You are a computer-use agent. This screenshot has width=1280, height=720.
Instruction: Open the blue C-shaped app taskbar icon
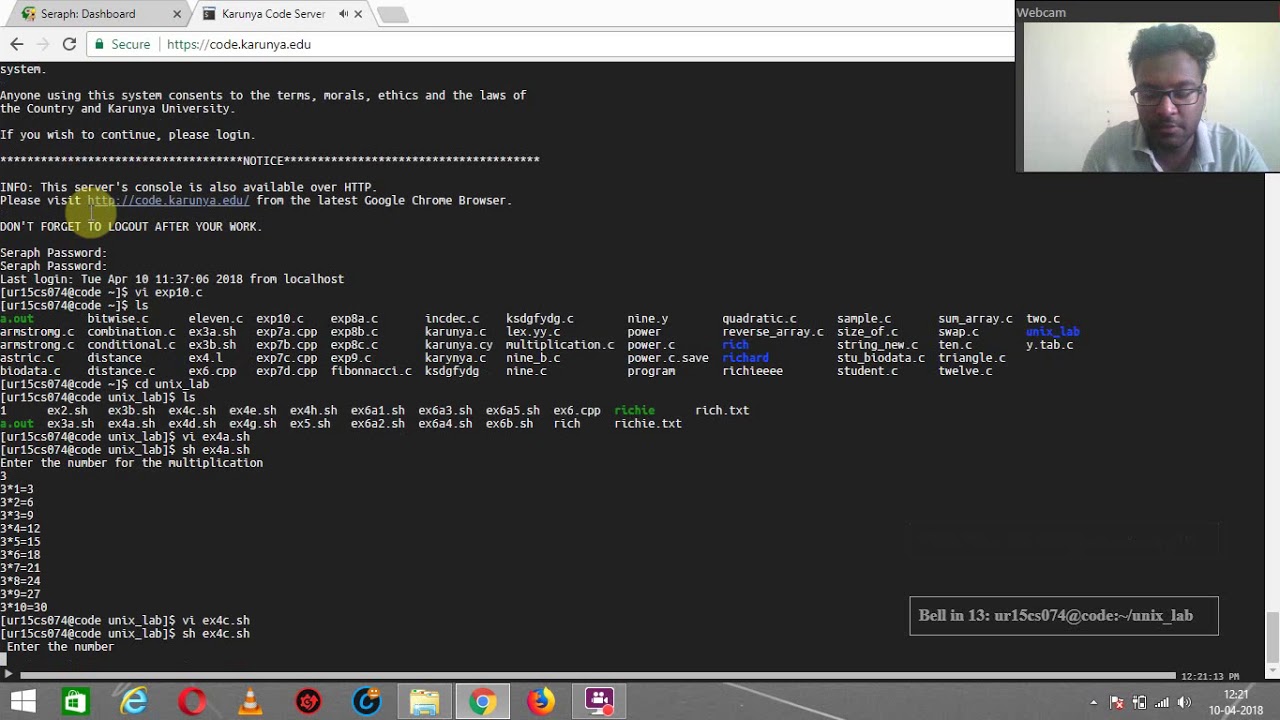pyautogui.click(x=366, y=702)
